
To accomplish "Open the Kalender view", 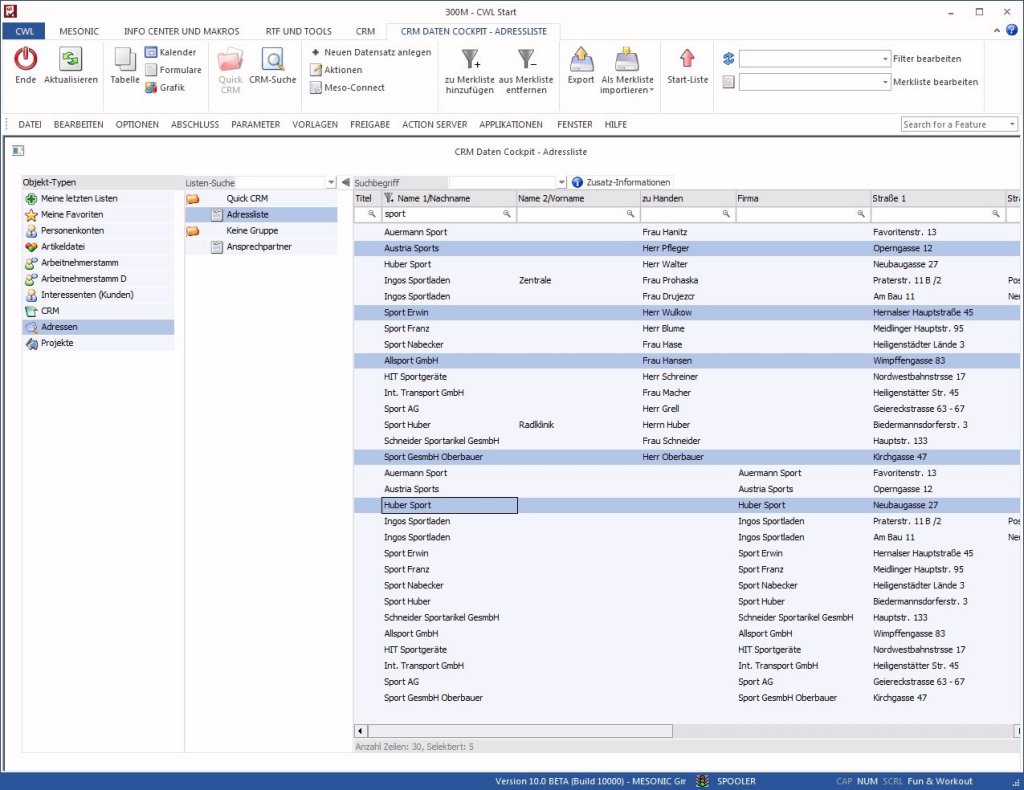I will click(x=170, y=52).
